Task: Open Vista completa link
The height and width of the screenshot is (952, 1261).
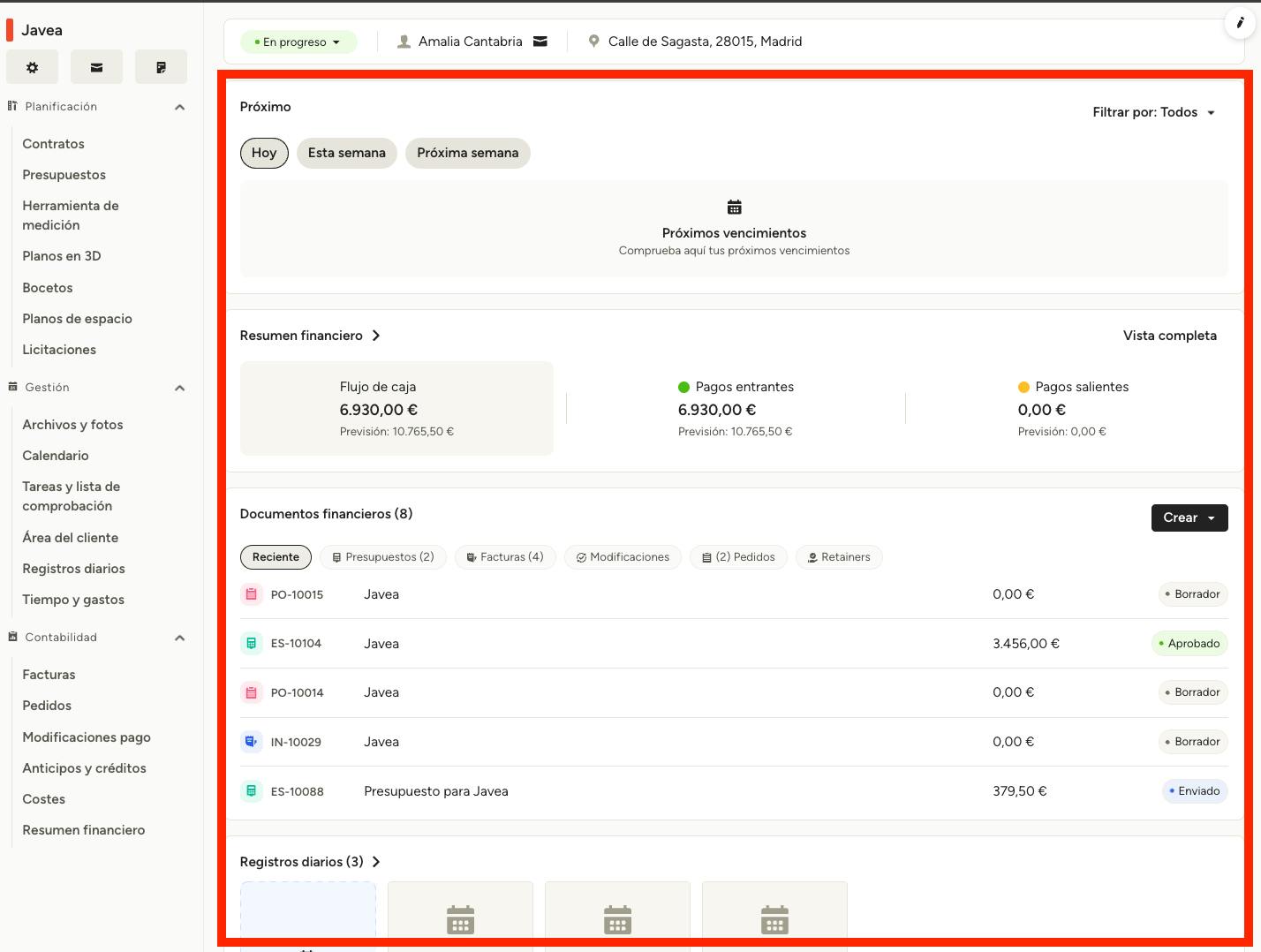Action: tap(1169, 336)
